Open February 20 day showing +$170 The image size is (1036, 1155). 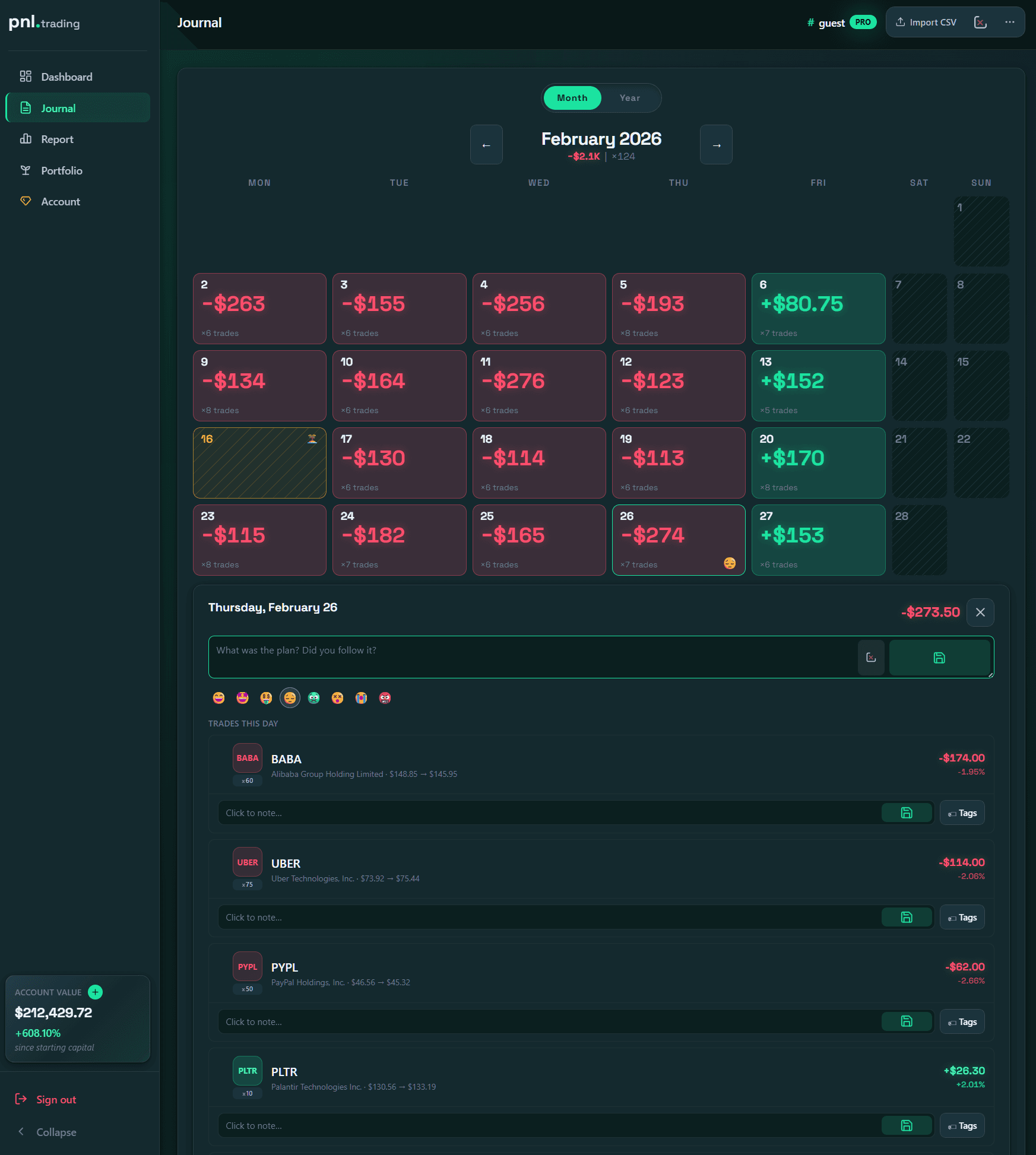click(818, 463)
